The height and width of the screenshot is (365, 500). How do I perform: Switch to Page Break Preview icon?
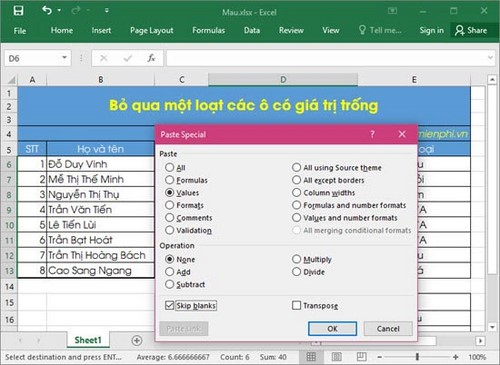coord(362,357)
